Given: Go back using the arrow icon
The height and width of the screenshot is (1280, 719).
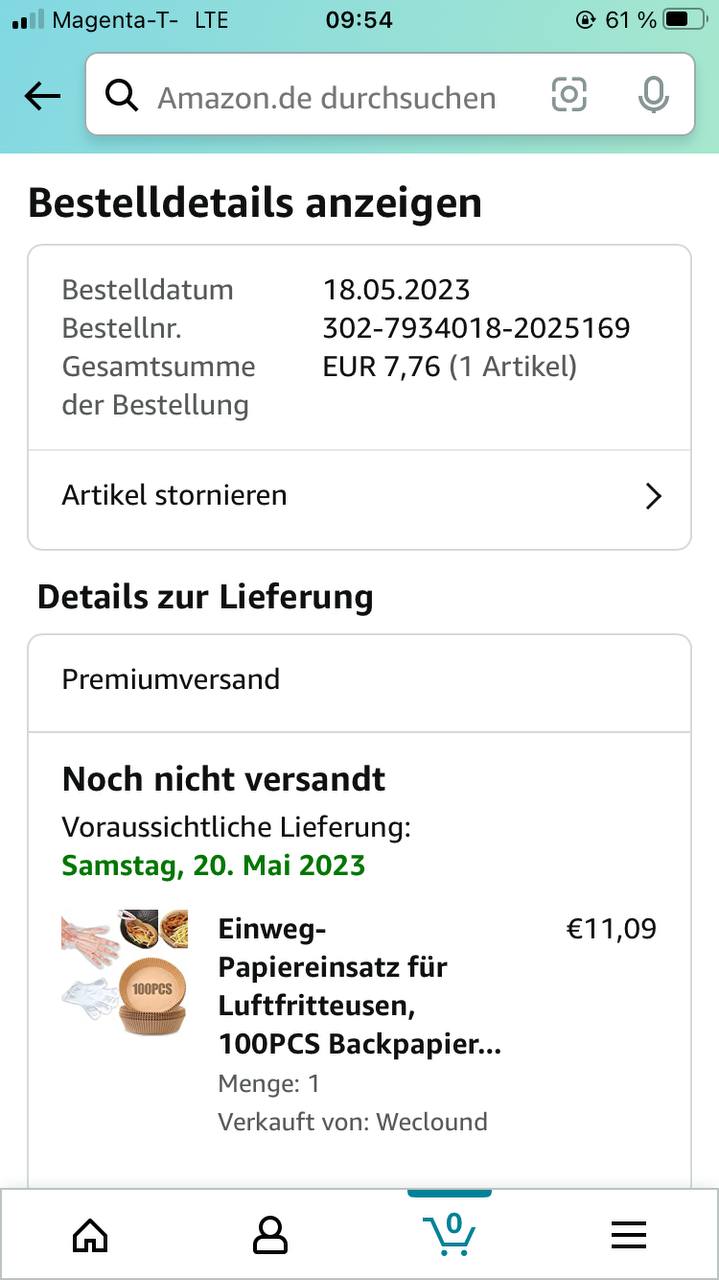Looking at the screenshot, I should (42, 96).
